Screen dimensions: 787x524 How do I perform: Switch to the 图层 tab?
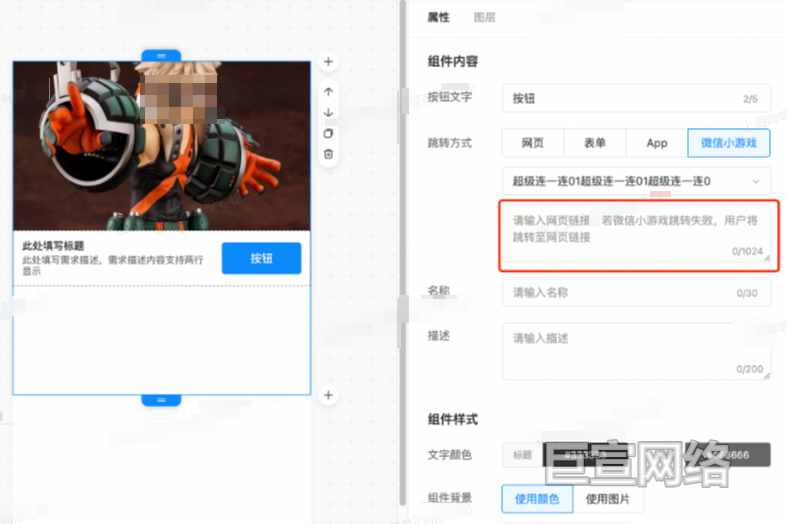[x=484, y=18]
